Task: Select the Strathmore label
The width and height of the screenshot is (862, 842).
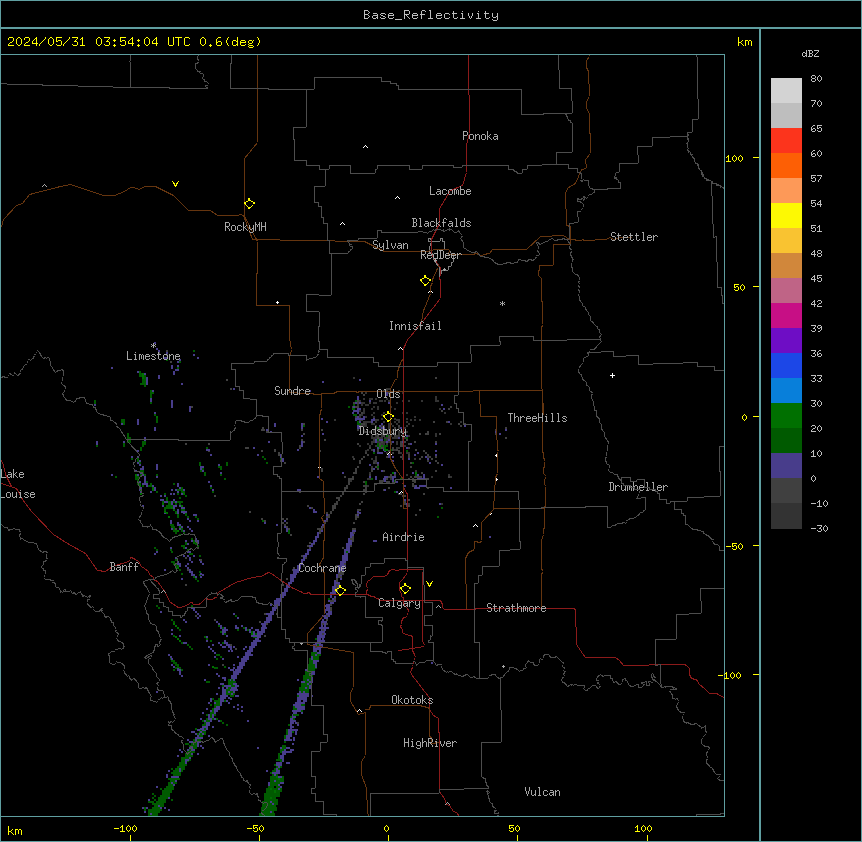Action: [x=516, y=608]
